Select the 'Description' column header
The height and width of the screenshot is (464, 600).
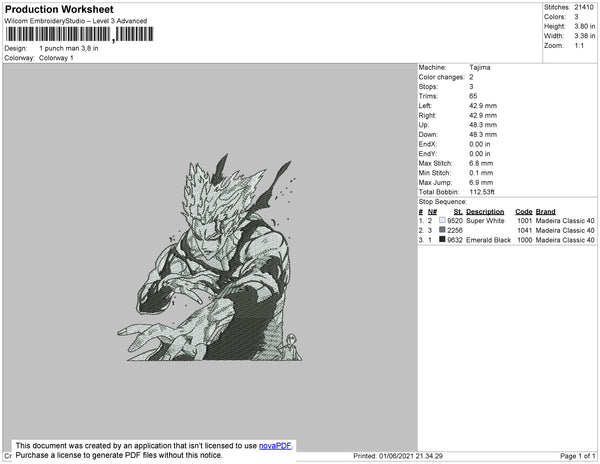tap(485, 212)
